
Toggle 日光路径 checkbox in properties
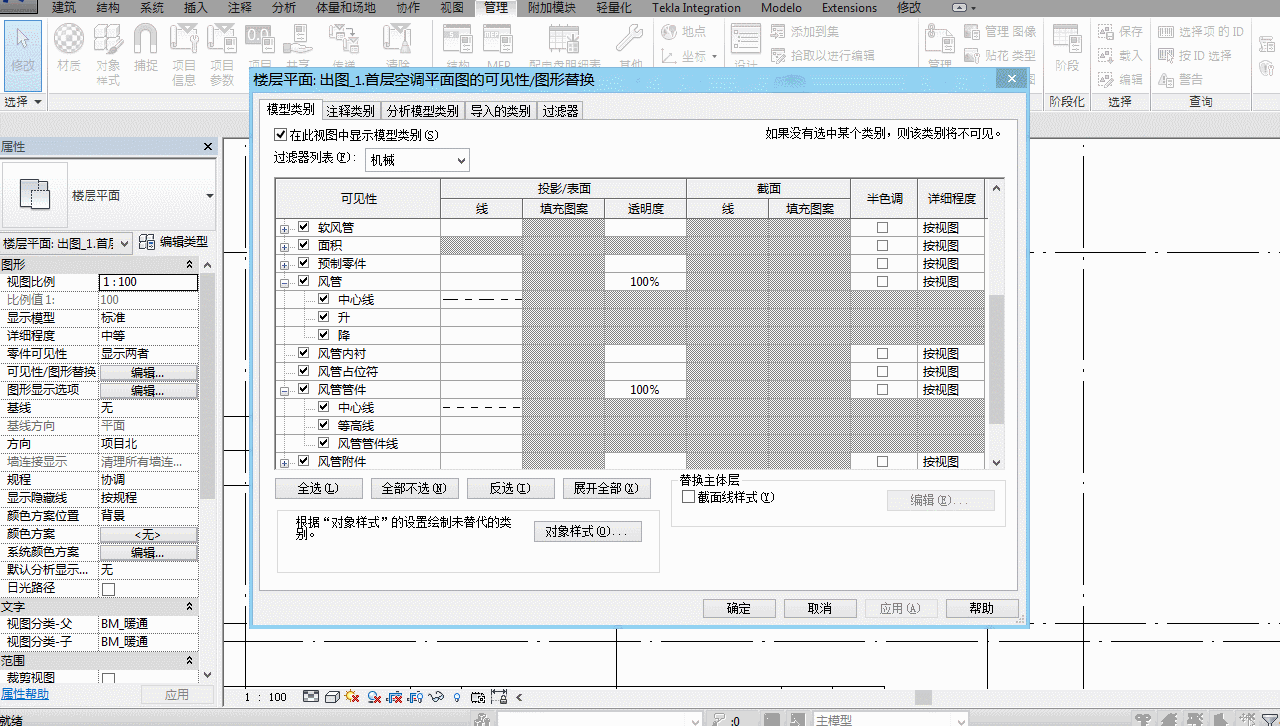click(x=108, y=588)
